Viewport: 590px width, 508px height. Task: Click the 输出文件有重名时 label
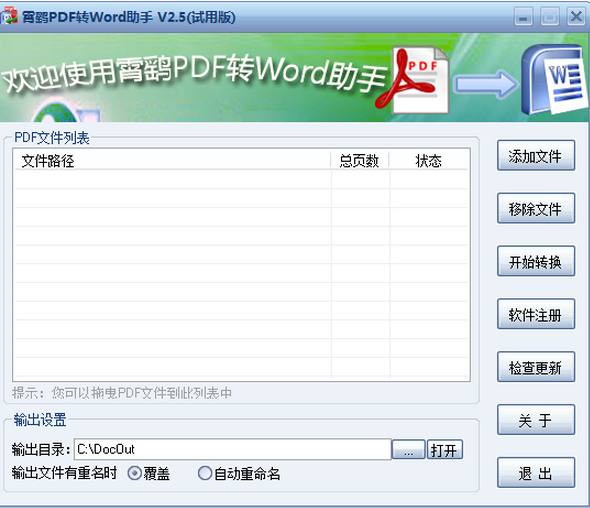(x=64, y=473)
